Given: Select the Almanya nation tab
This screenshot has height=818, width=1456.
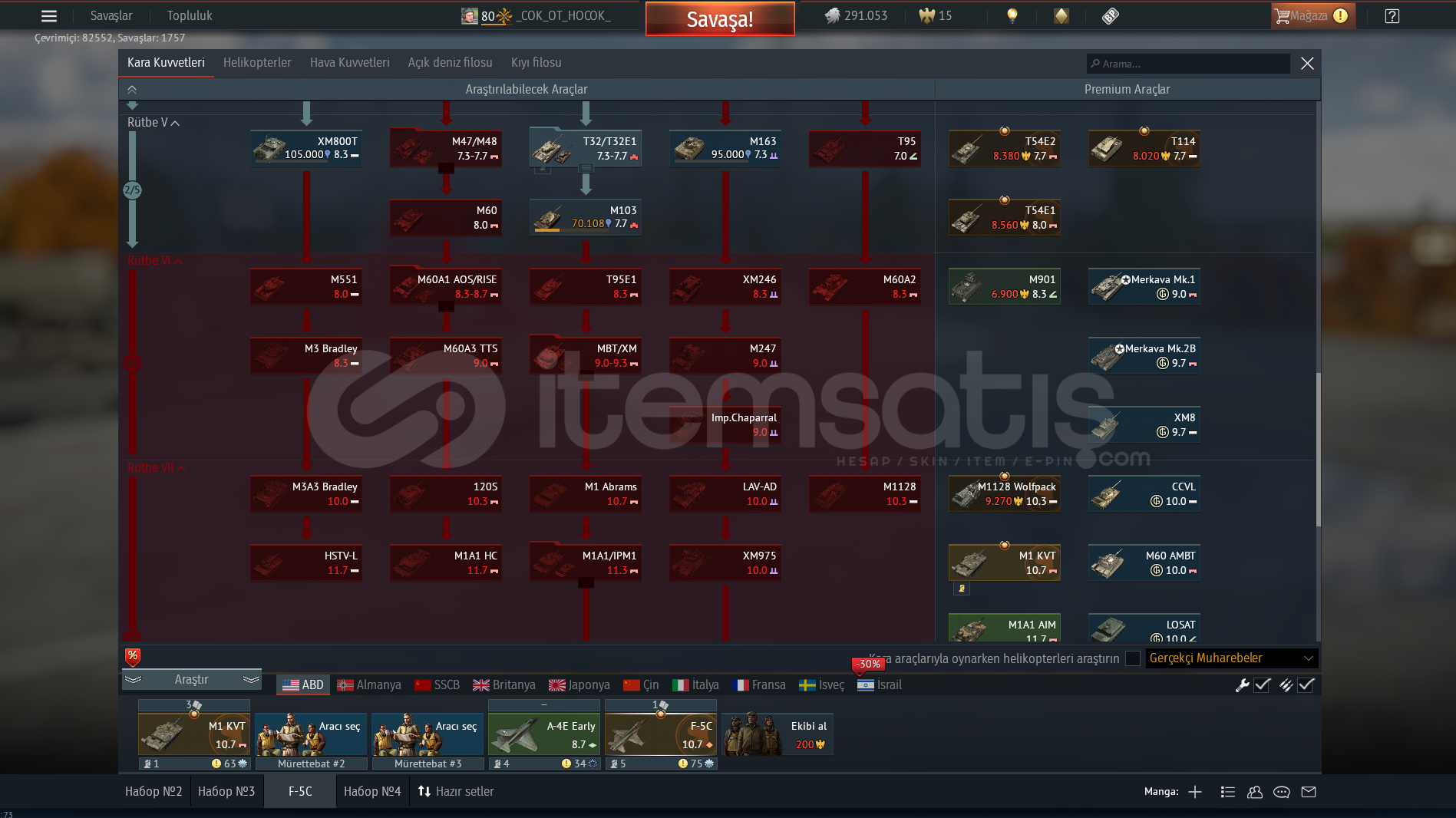Looking at the screenshot, I should 369,685.
